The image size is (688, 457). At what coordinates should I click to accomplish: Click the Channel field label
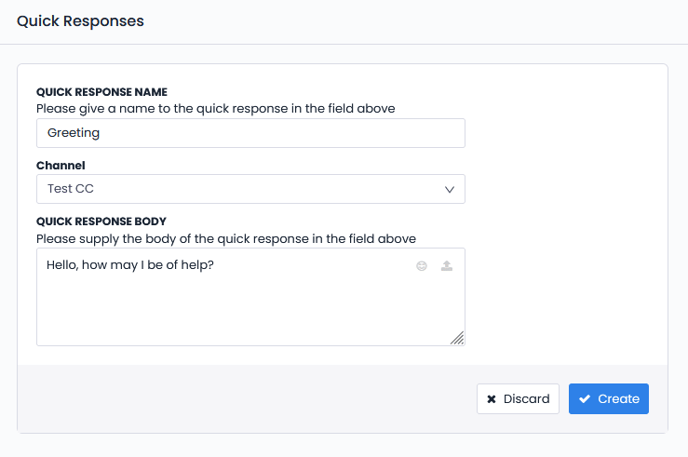point(61,165)
